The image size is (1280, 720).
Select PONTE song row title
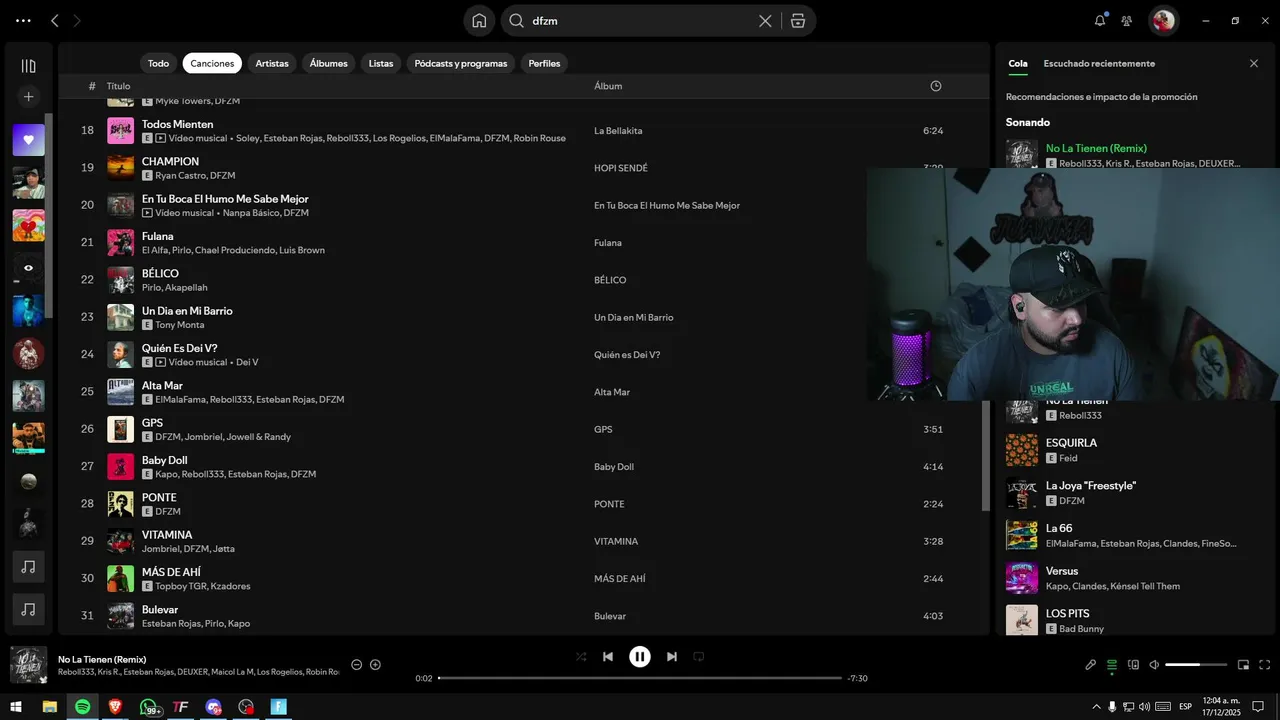point(159,497)
